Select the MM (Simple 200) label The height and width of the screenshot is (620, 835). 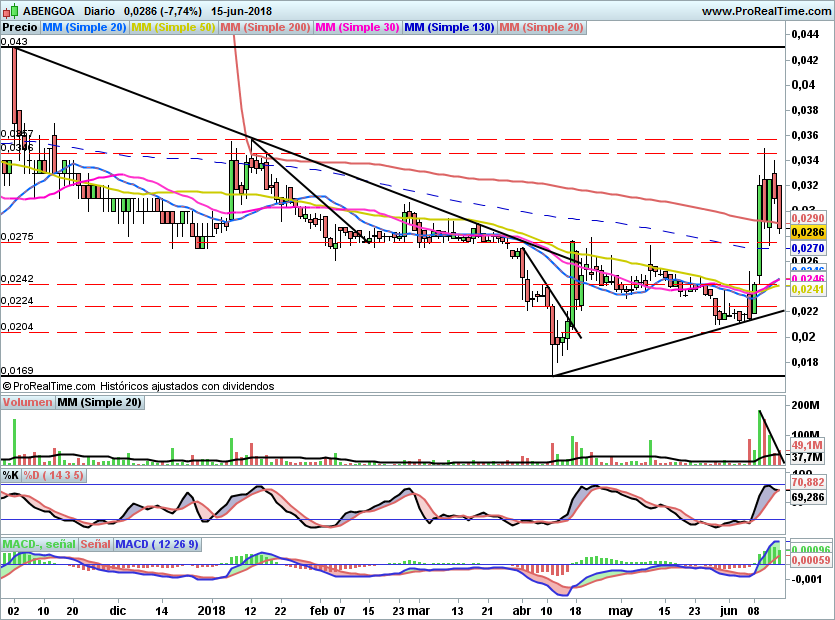coord(265,27)
